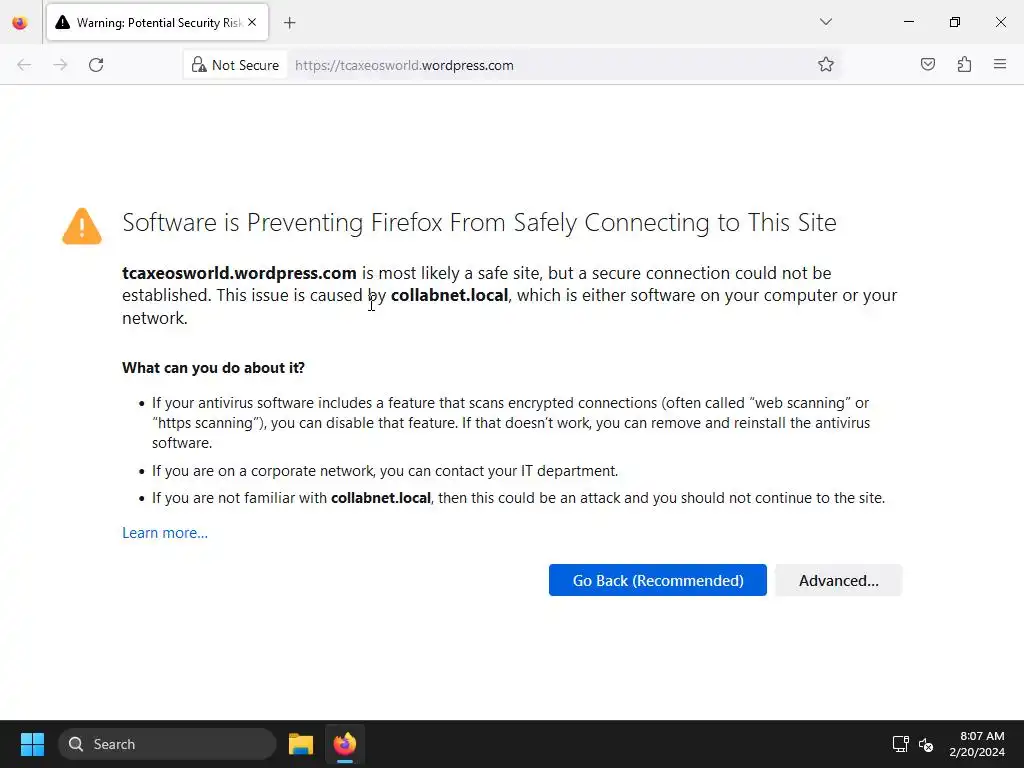Click the bold tcaxeosworld.wordpress.com text
Image resolution: width=1024 pixels, height=768 pixels.
pos(239,273)
